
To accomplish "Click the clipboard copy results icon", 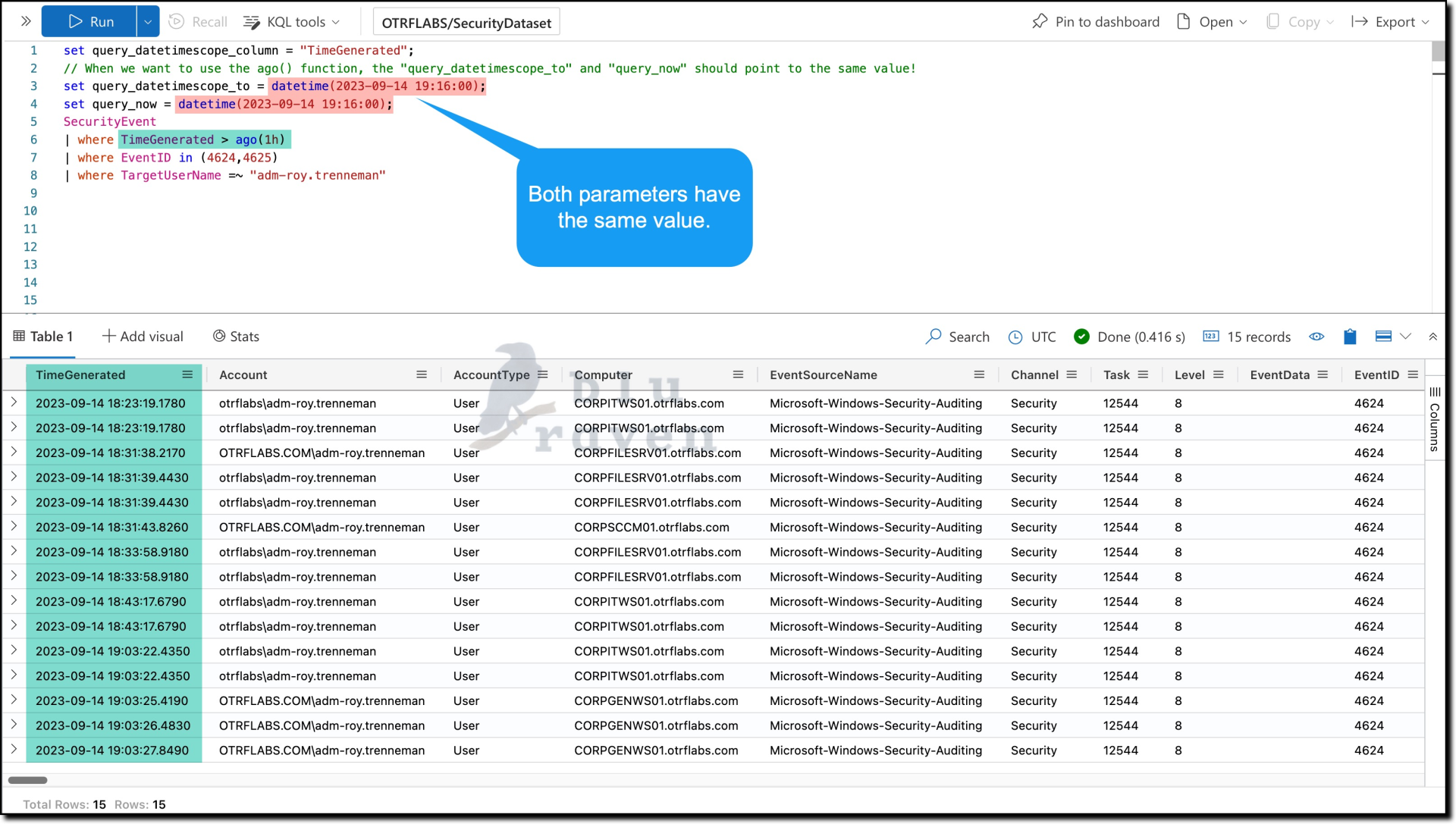I will (x=1350, y=337).
